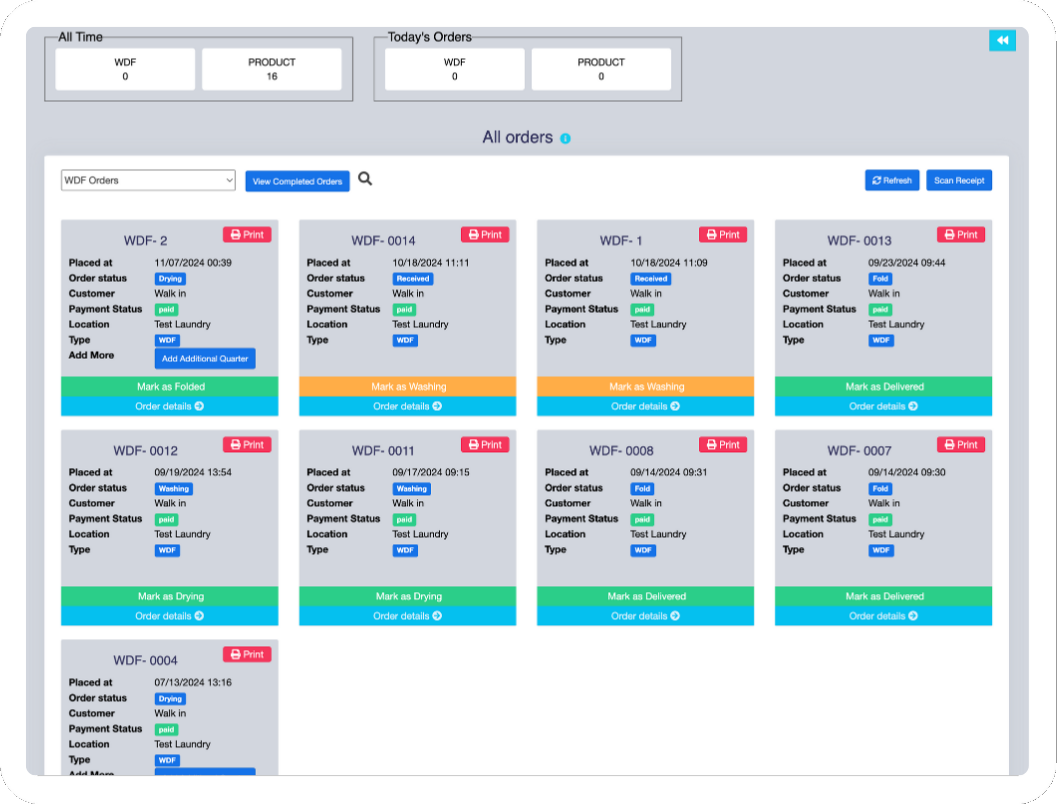1057x804 pixels.
Task: Click the Scan Receipt button
Action: [x=959, y=180]
